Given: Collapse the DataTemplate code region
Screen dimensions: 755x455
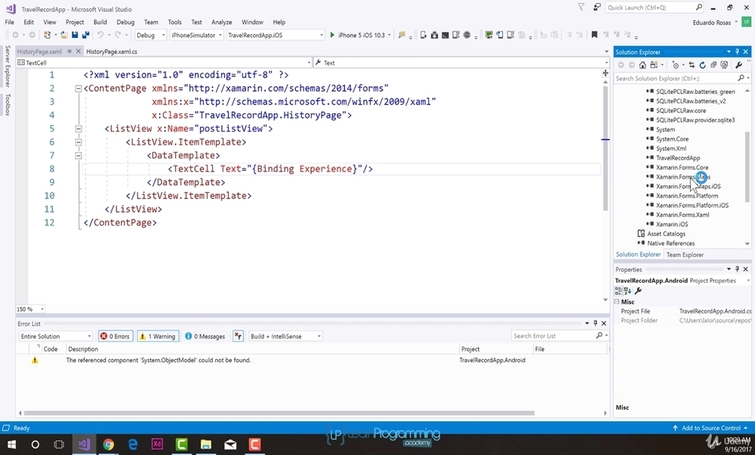Looking at the screenshot, I should click(x=78, y=156).
